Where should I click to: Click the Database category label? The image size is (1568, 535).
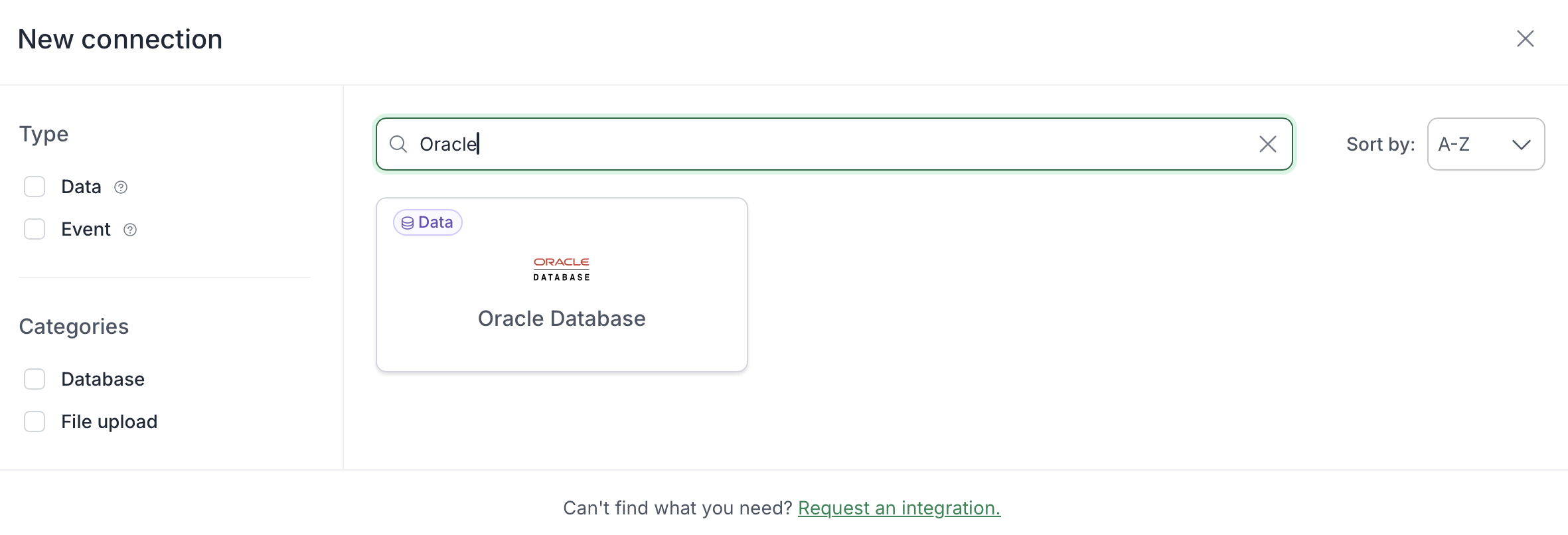pyautogui.click(x=103, y=379)
